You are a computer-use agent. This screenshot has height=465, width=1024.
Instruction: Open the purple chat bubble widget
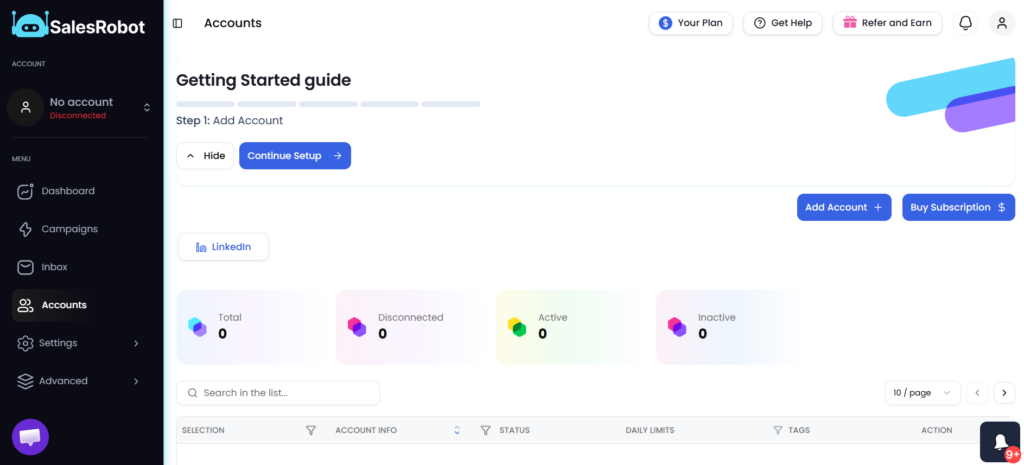[x=30, y=437]
